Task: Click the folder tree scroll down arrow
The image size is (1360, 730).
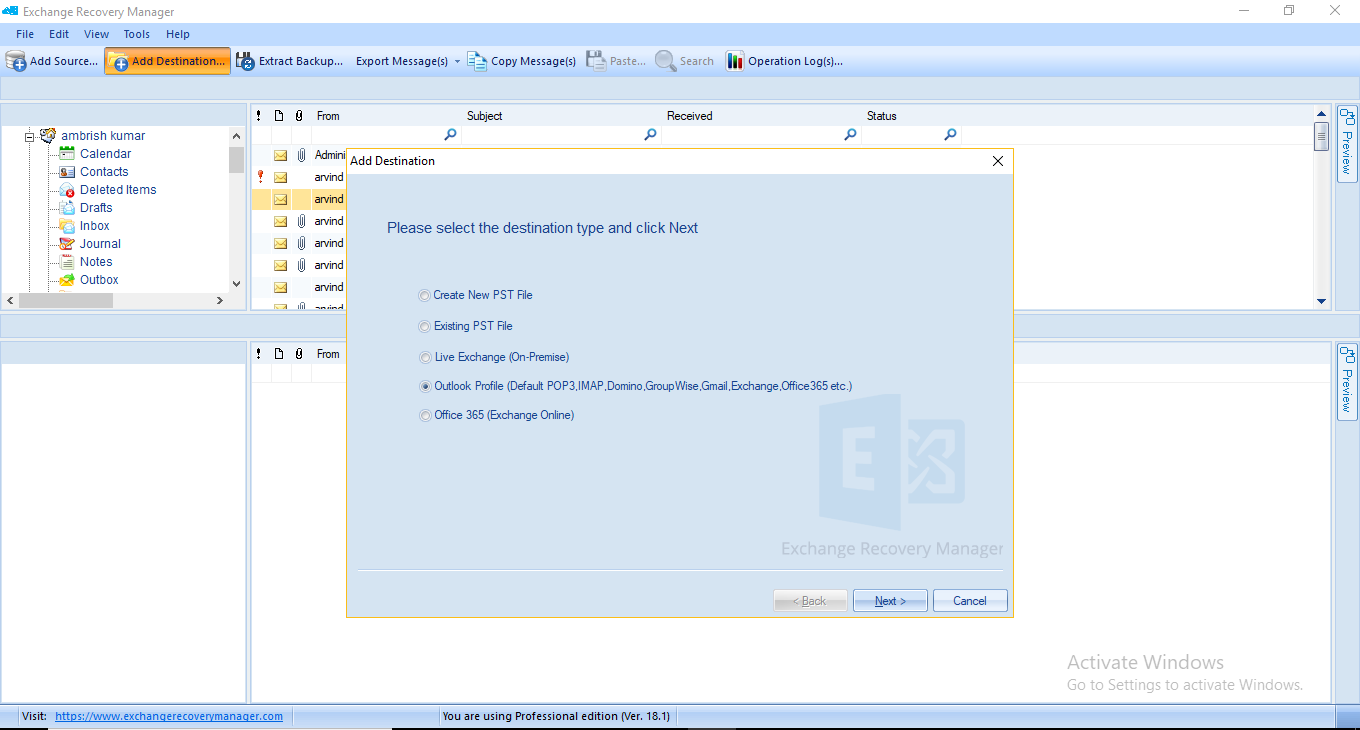Action: 237,283
